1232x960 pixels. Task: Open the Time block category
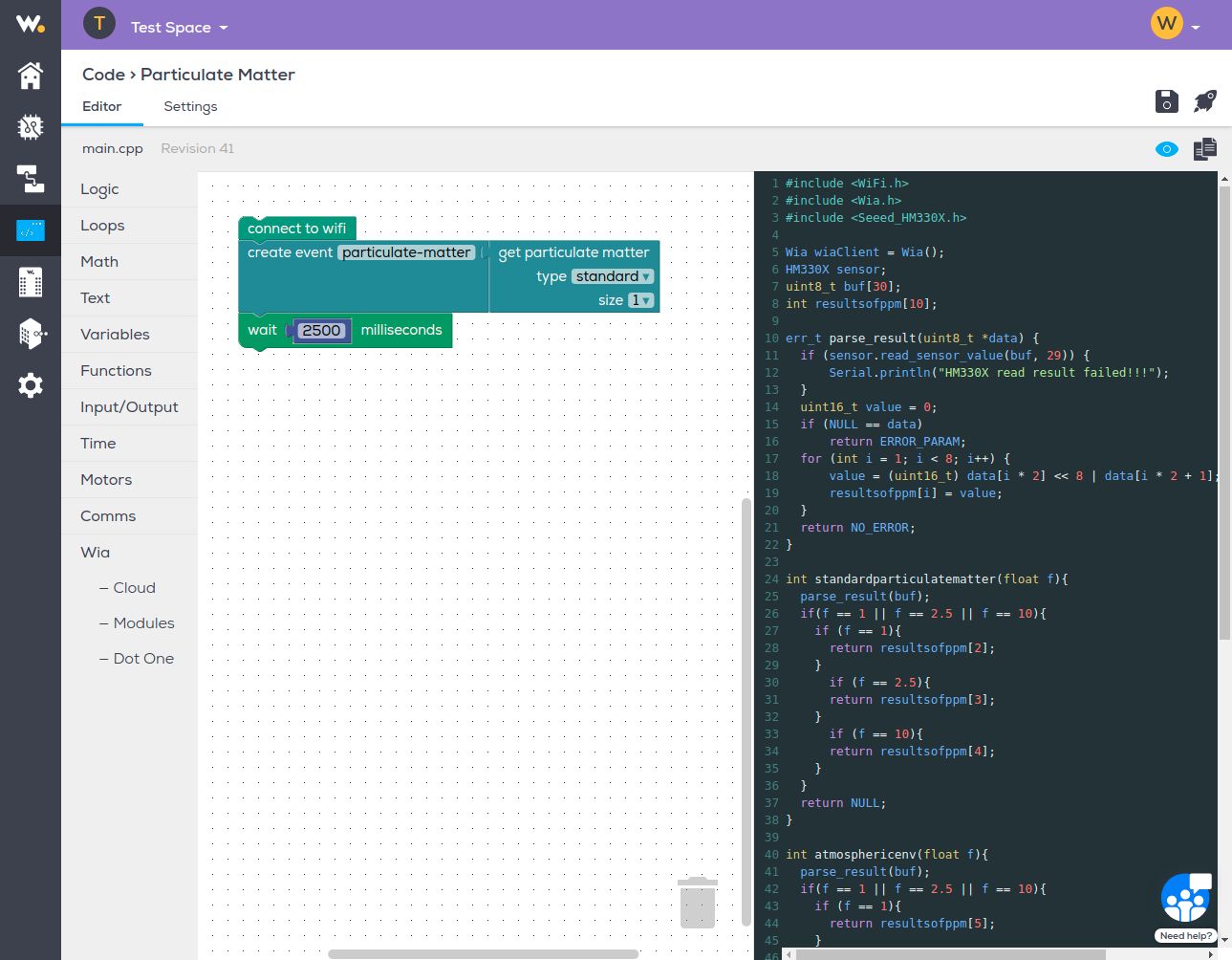pos(129,444)
